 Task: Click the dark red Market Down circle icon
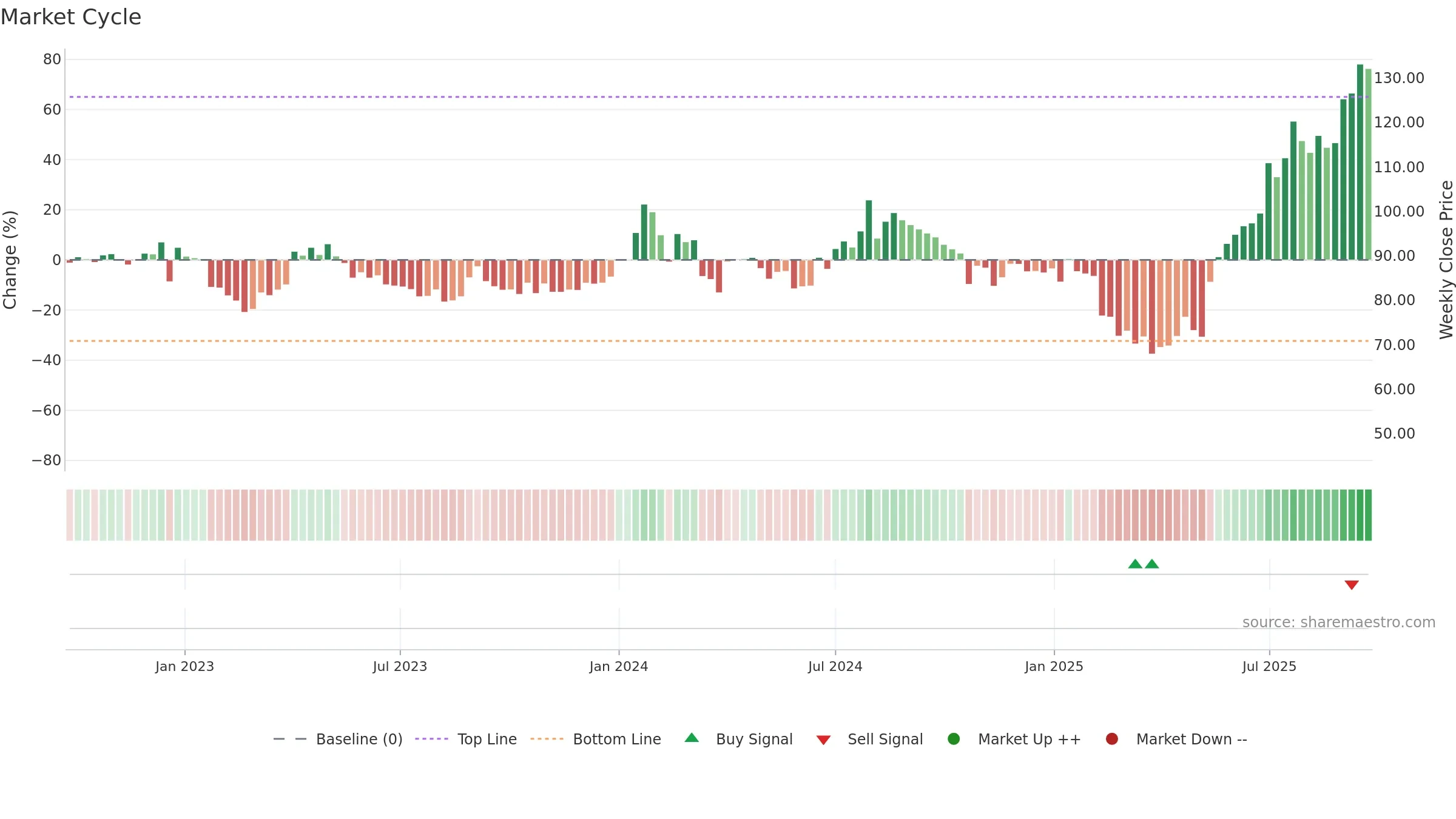pos(1112,739)
